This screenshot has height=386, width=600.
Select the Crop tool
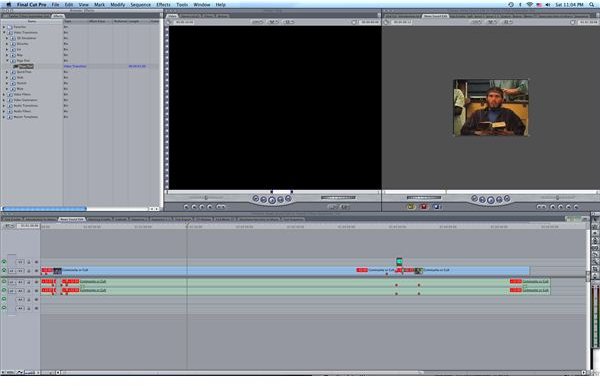pos(595,269)
